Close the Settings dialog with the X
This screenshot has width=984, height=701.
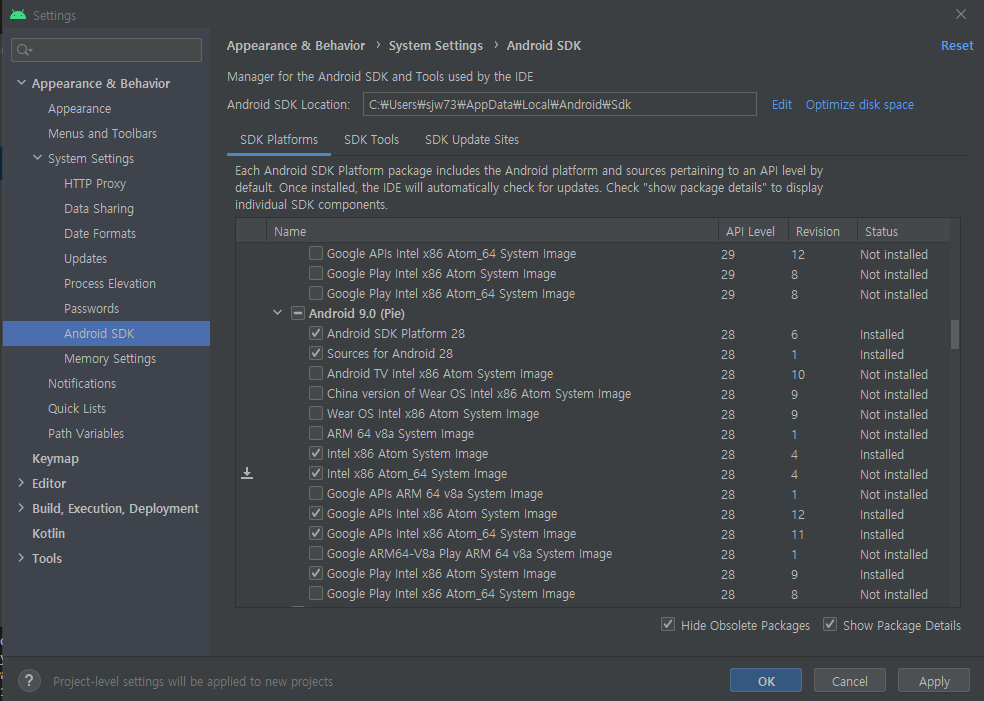click(961, 14)
